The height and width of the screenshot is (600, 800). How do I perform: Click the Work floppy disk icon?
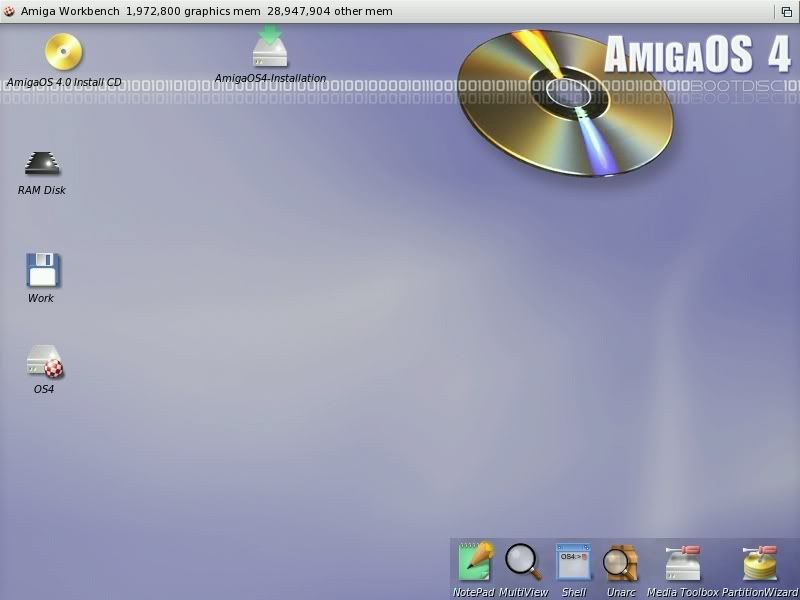click(43, 269)
